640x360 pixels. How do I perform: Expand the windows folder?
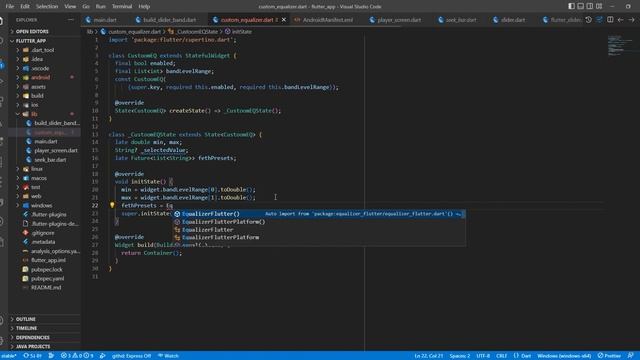point(41,205)
